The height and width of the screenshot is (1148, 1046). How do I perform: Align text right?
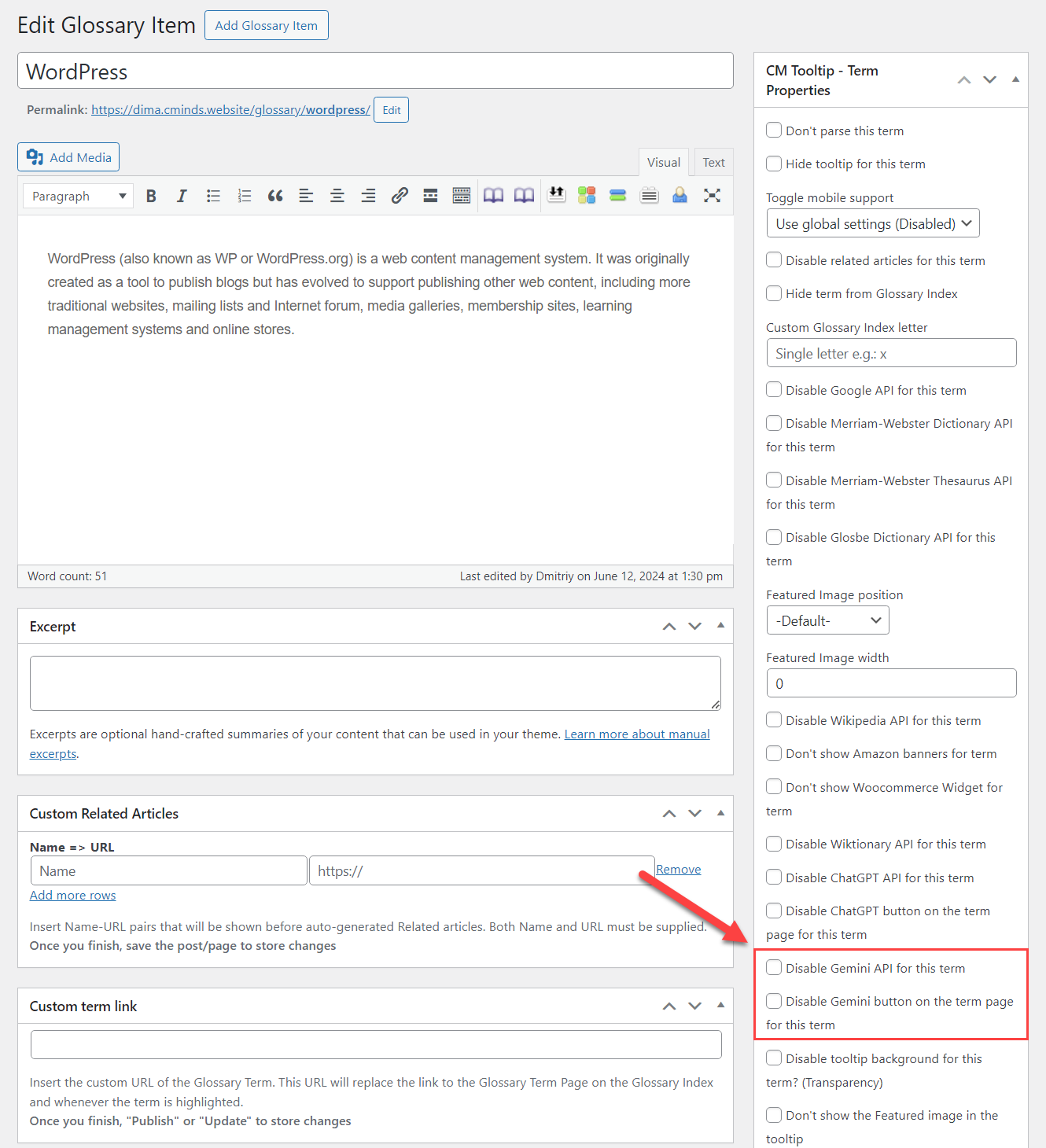368,196
